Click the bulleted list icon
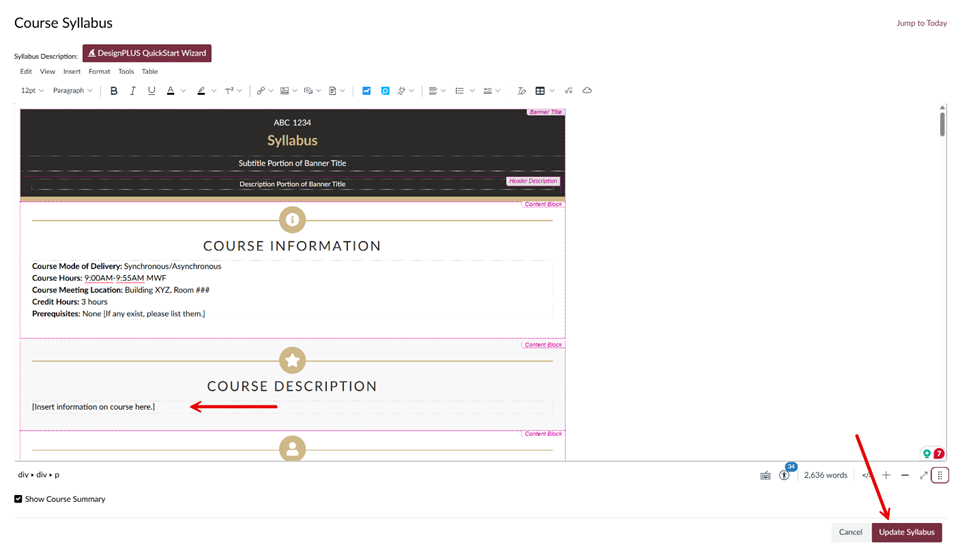The image size is (975, 551). point(460,91)
